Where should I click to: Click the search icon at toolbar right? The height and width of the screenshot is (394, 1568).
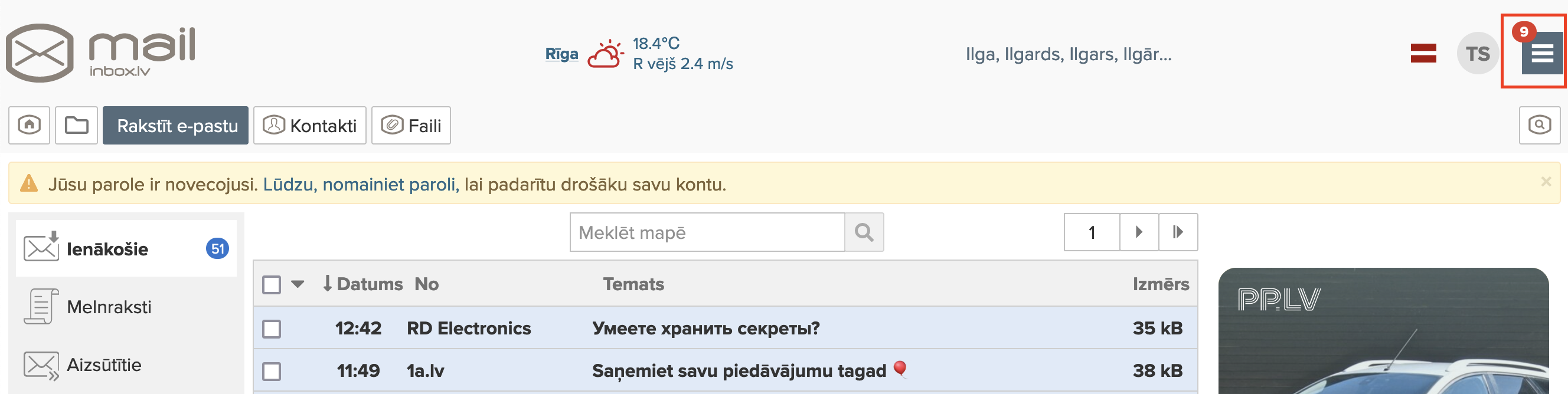1539,125
